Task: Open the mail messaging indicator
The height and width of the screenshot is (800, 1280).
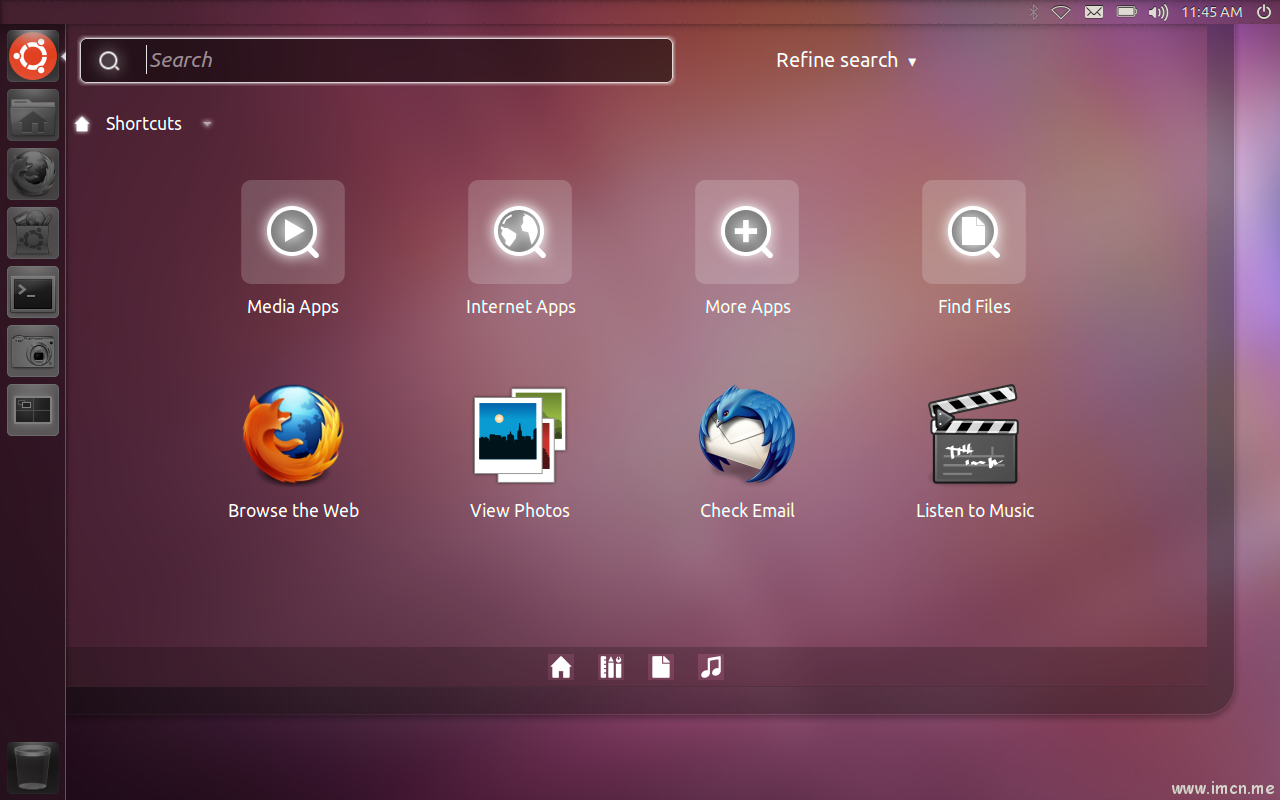Action: [x=1094, y=12]
